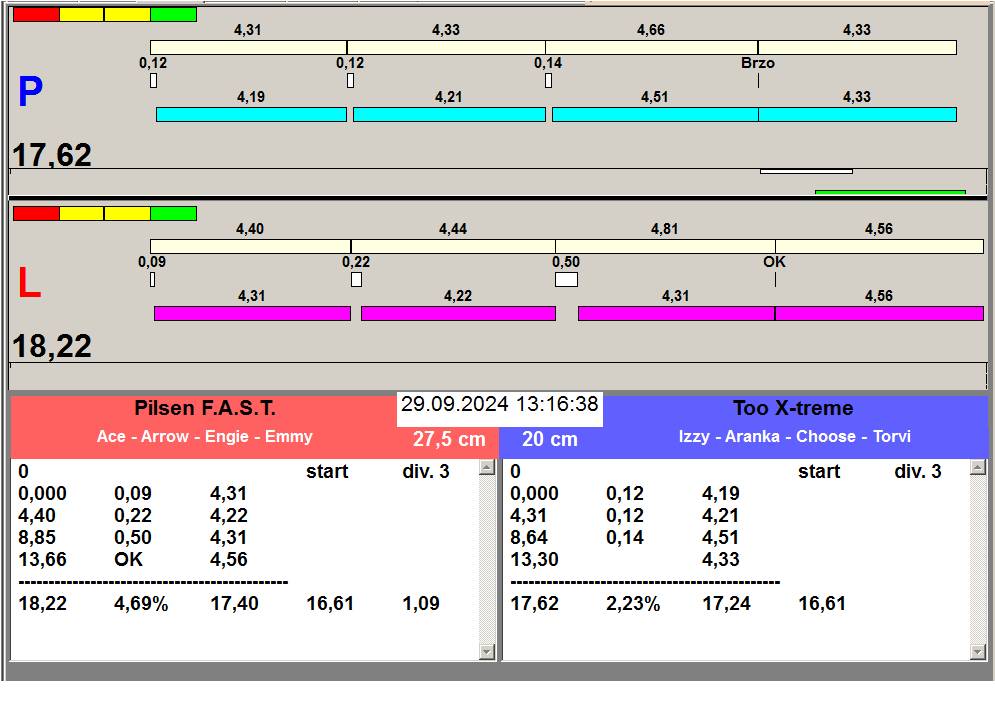
Task: Click the green progress bar in lane P
Action: tap(889, 192)
